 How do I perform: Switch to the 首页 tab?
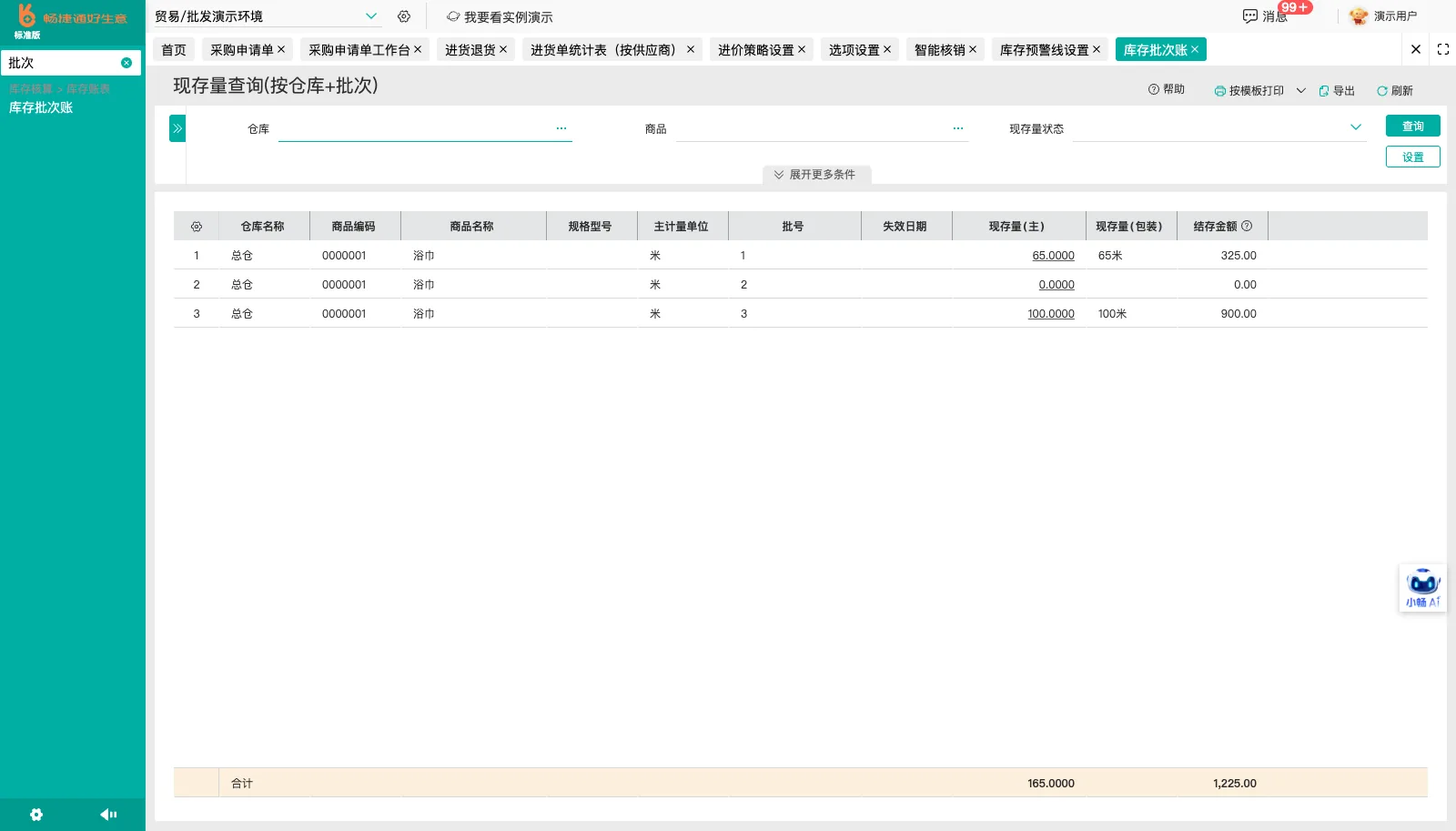click(174, 50)
